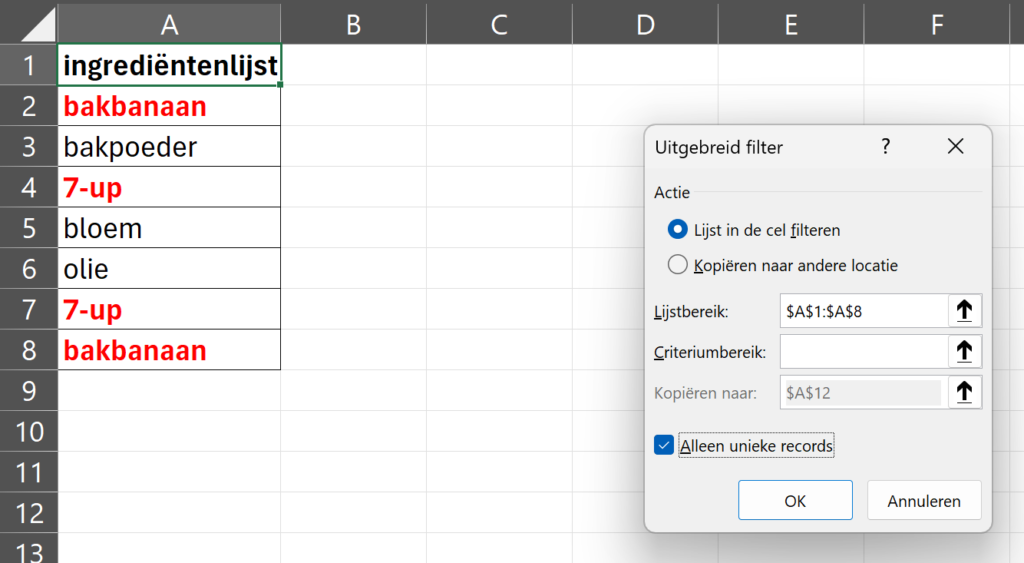Click the 'olie' cell in row 6
The height and width of the screenshot is (563, 1024).
pyautogui.click(x=169, y=268)
